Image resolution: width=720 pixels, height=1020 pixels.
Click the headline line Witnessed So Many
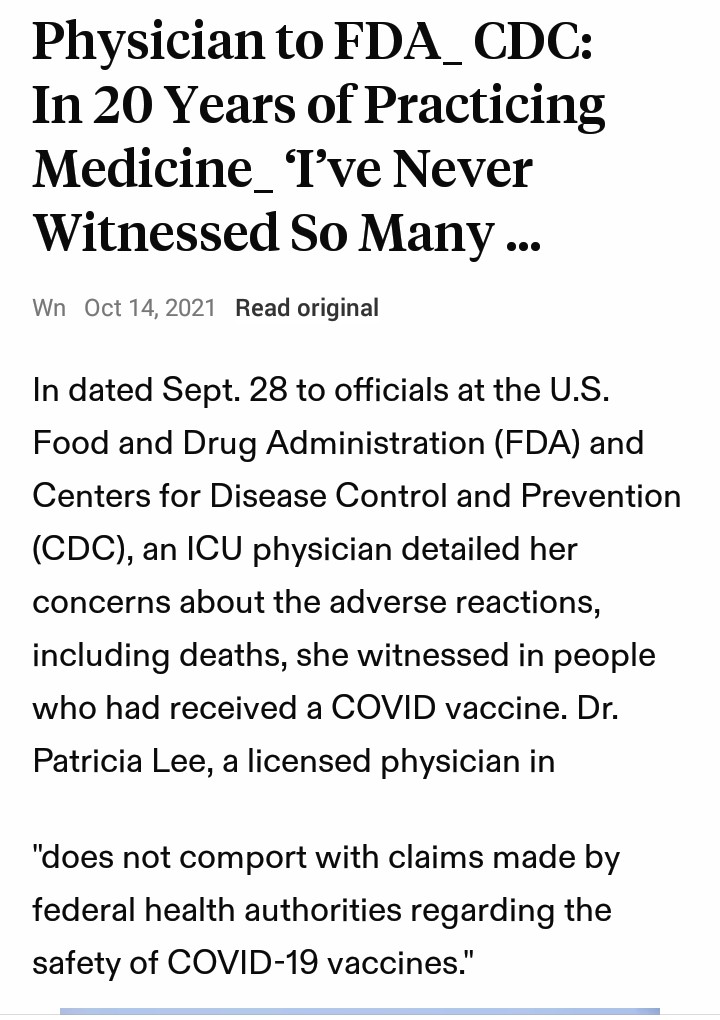click(x=264, y=231)
